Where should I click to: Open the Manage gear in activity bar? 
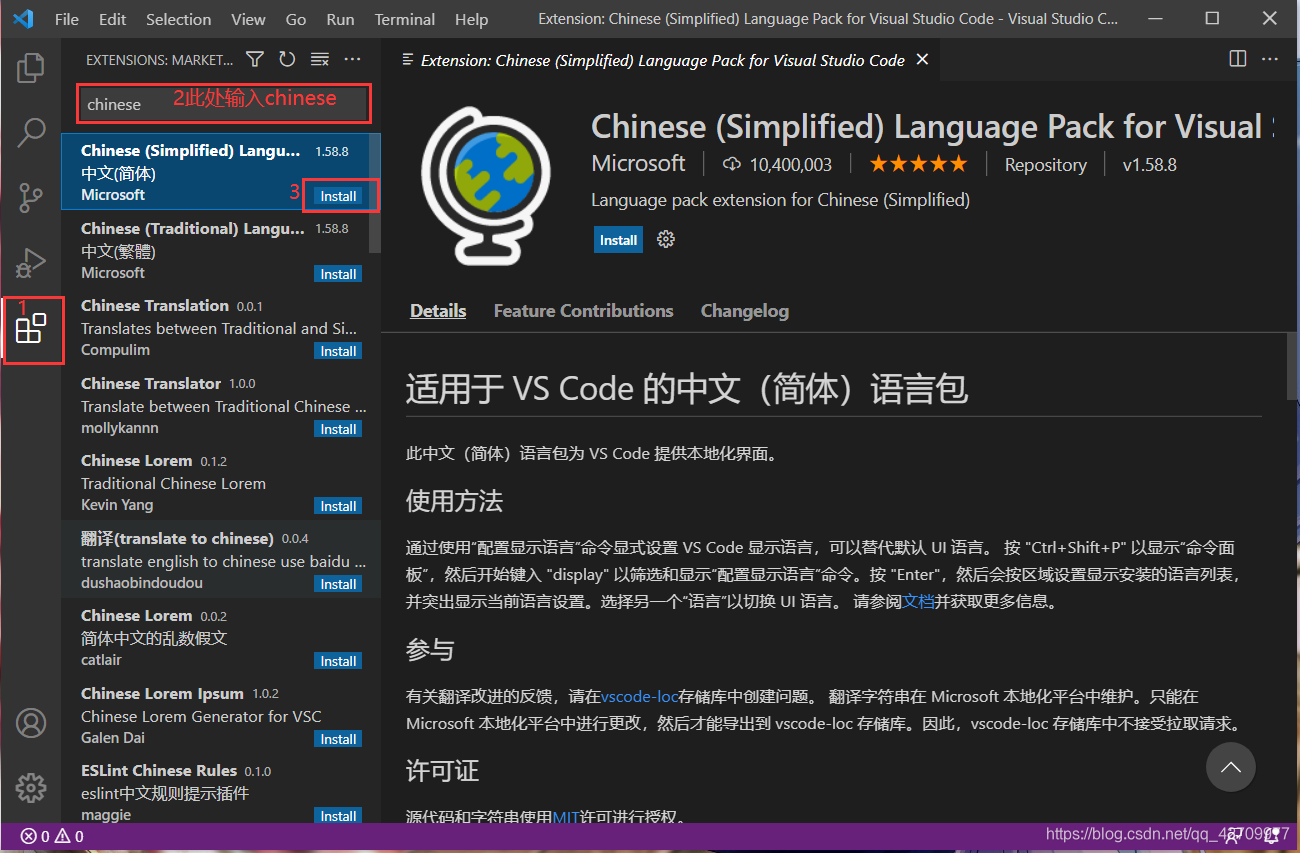point(31,788)
